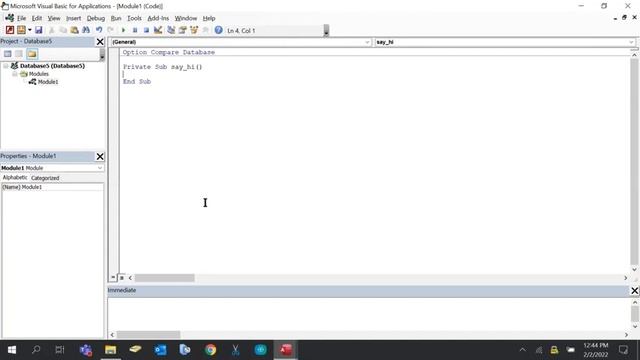
Task: Click Full Module View button at code window bottom
Action: tap(122, 278)
